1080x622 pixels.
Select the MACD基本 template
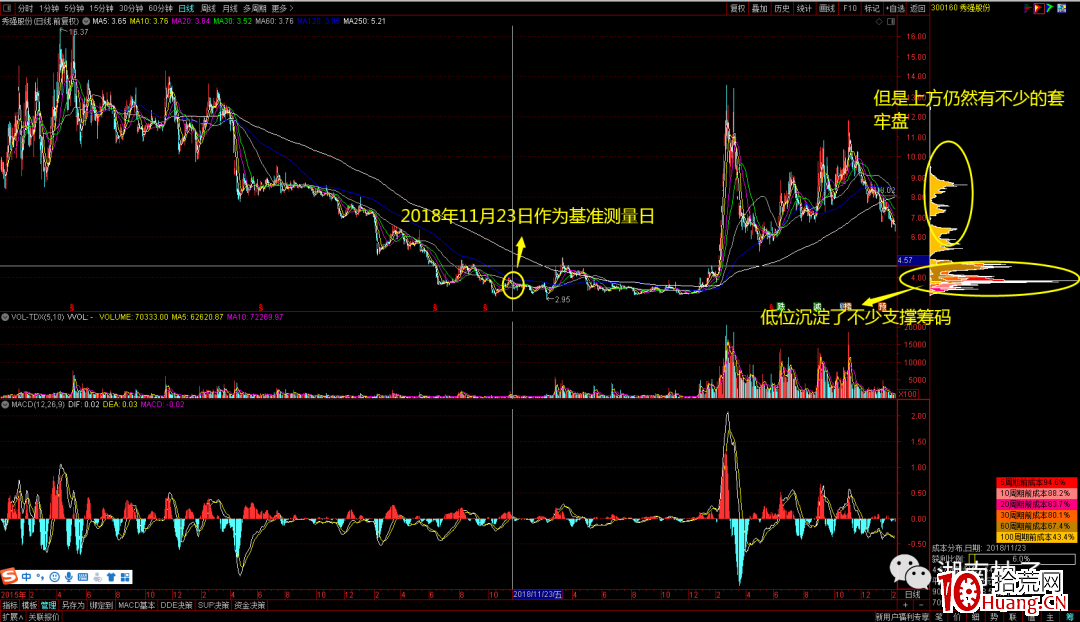coord(136,605)
